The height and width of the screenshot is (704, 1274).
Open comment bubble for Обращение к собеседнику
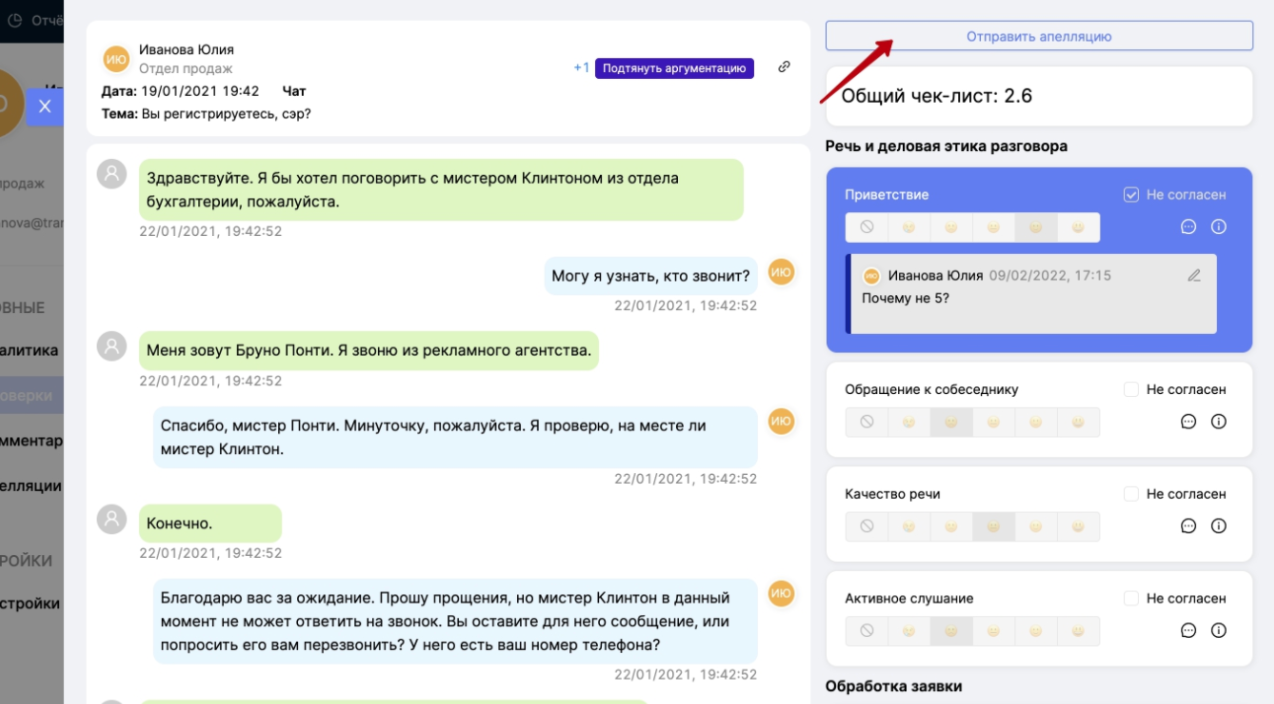[1188, 422]
